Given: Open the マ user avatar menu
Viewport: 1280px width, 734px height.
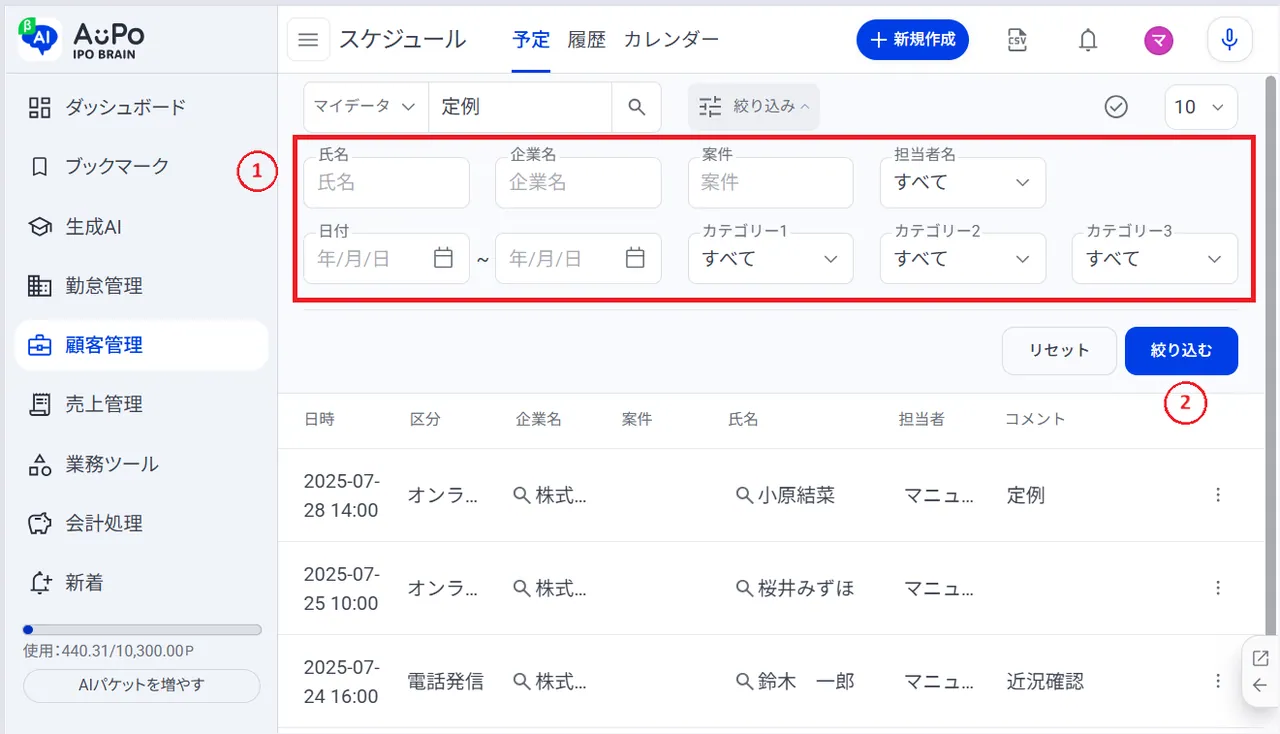Looking at the screenshot, I should tap(1159, 40).
